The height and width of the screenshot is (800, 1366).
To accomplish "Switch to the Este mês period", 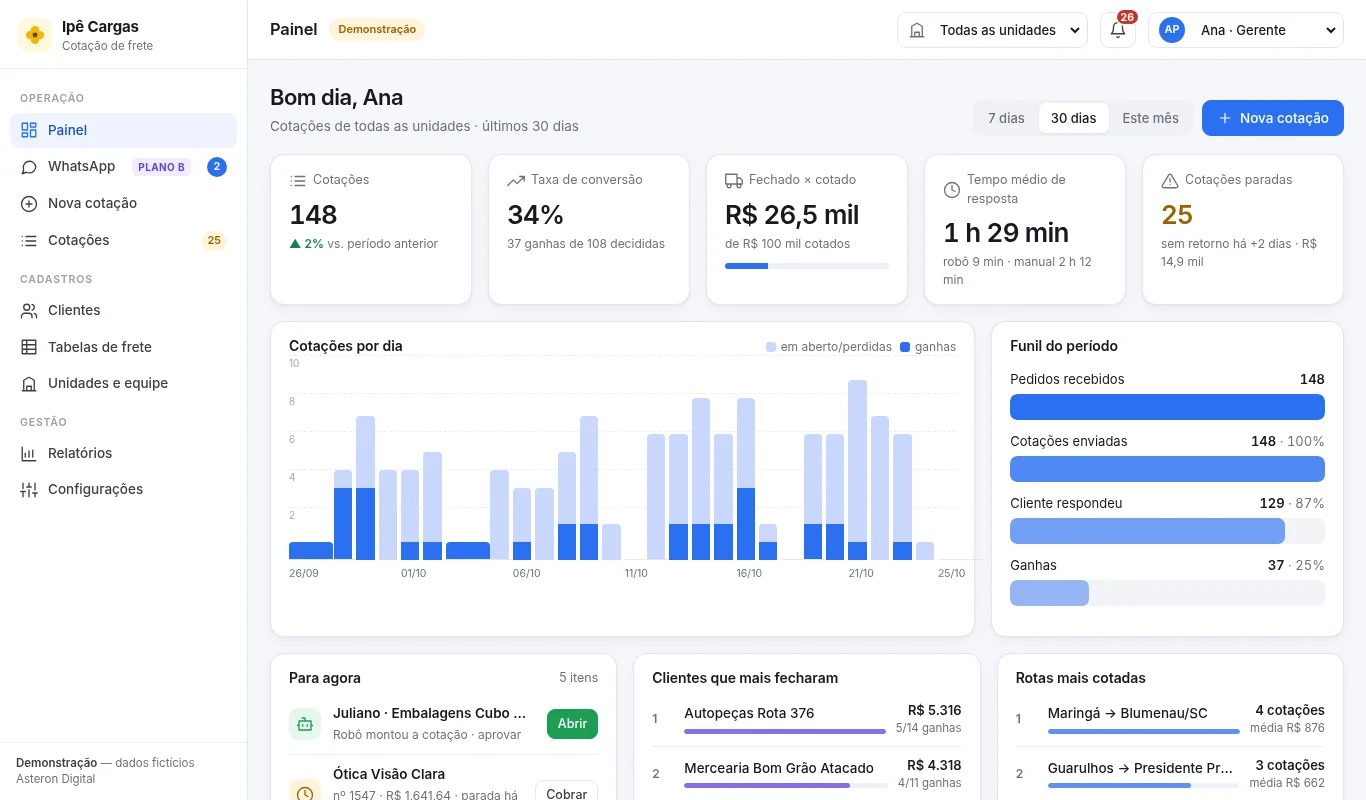I will coord(1150,118).
